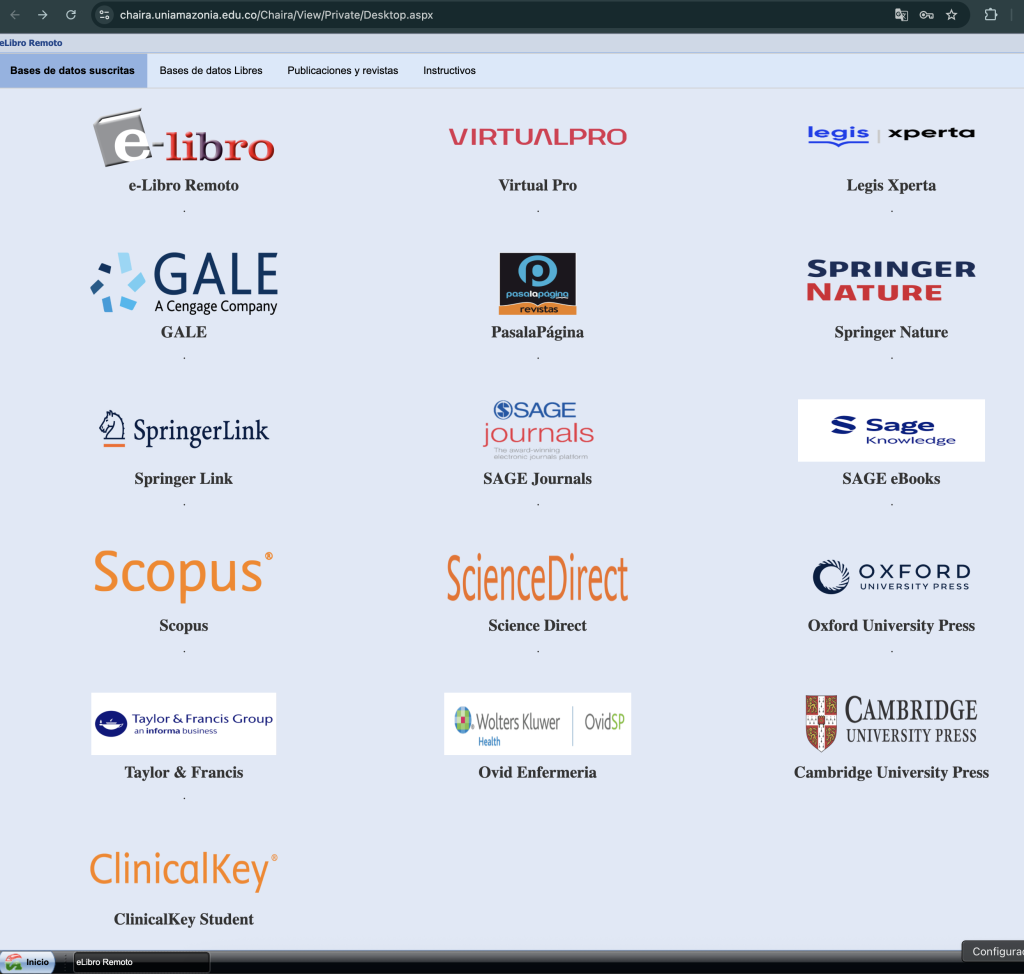The image size is (1024, 974).
Task: Open the Instructivos tab
Action: [x=449, y=71]
